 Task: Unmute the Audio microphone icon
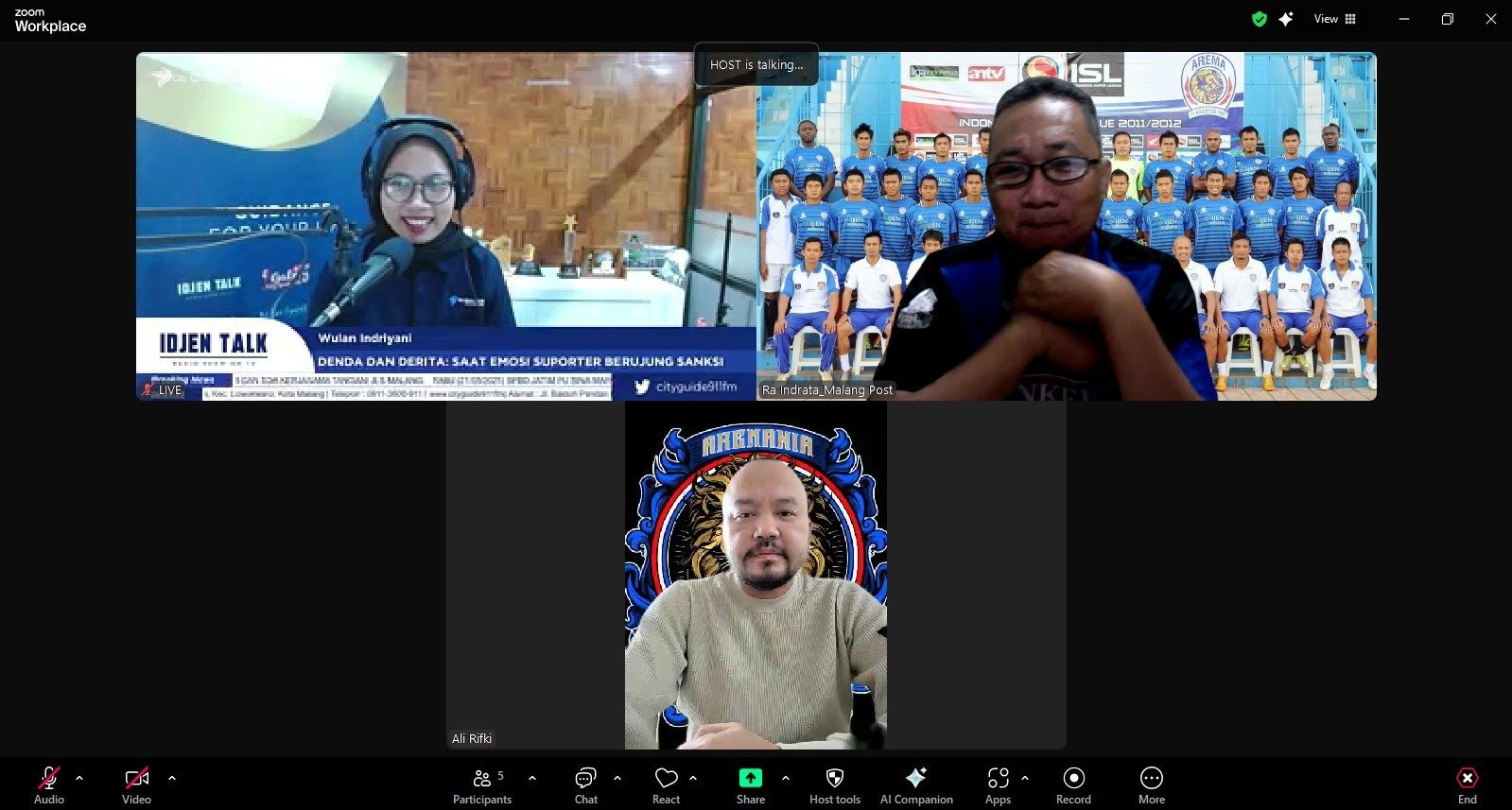pyautogui.click(x=49, y=778)
